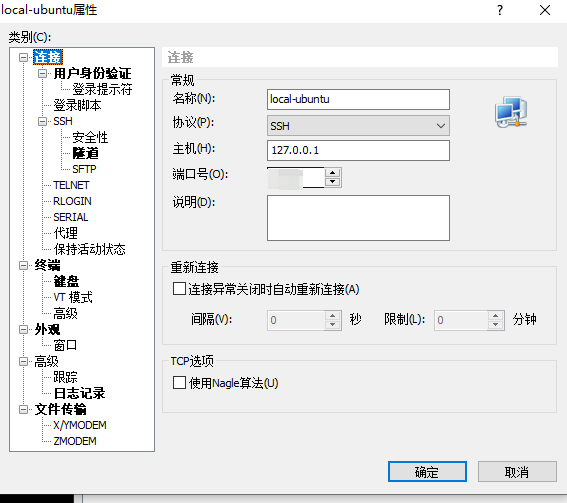Select 键盘 under 终端
This screenshot has height=503, width=567.
click(x=66, y=281)
